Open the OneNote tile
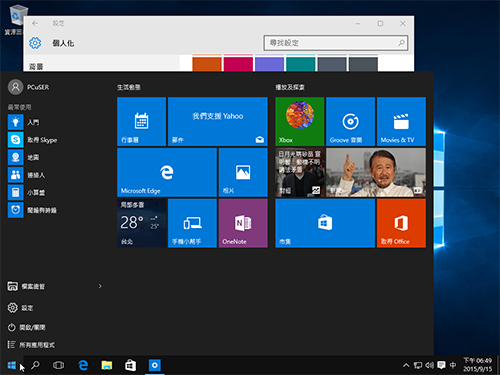Viewport: 500px width, 375px height. pyautogui.click(x=243, y=223)
